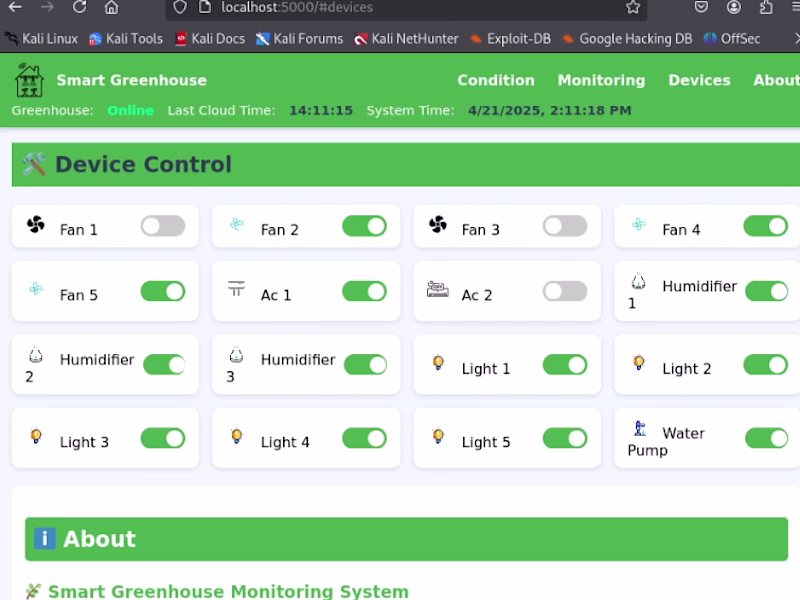Click the Fan 3 fan icon

[438, 224]
